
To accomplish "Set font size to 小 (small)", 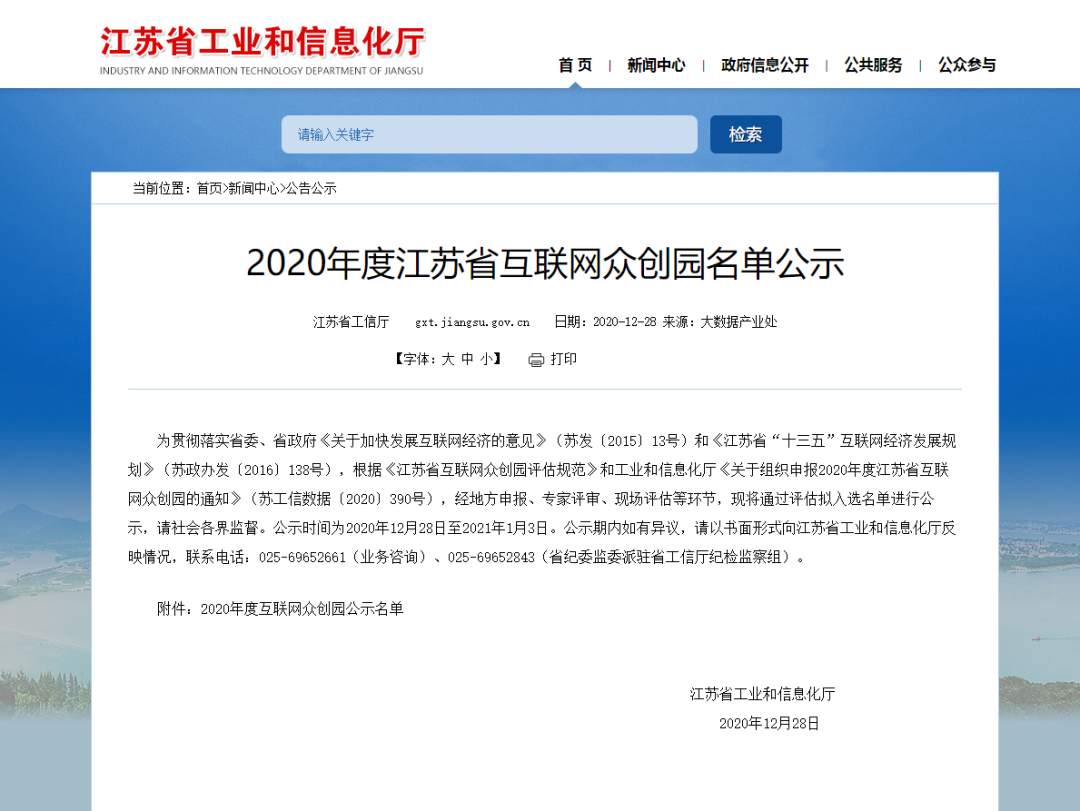I will [485, 359].
